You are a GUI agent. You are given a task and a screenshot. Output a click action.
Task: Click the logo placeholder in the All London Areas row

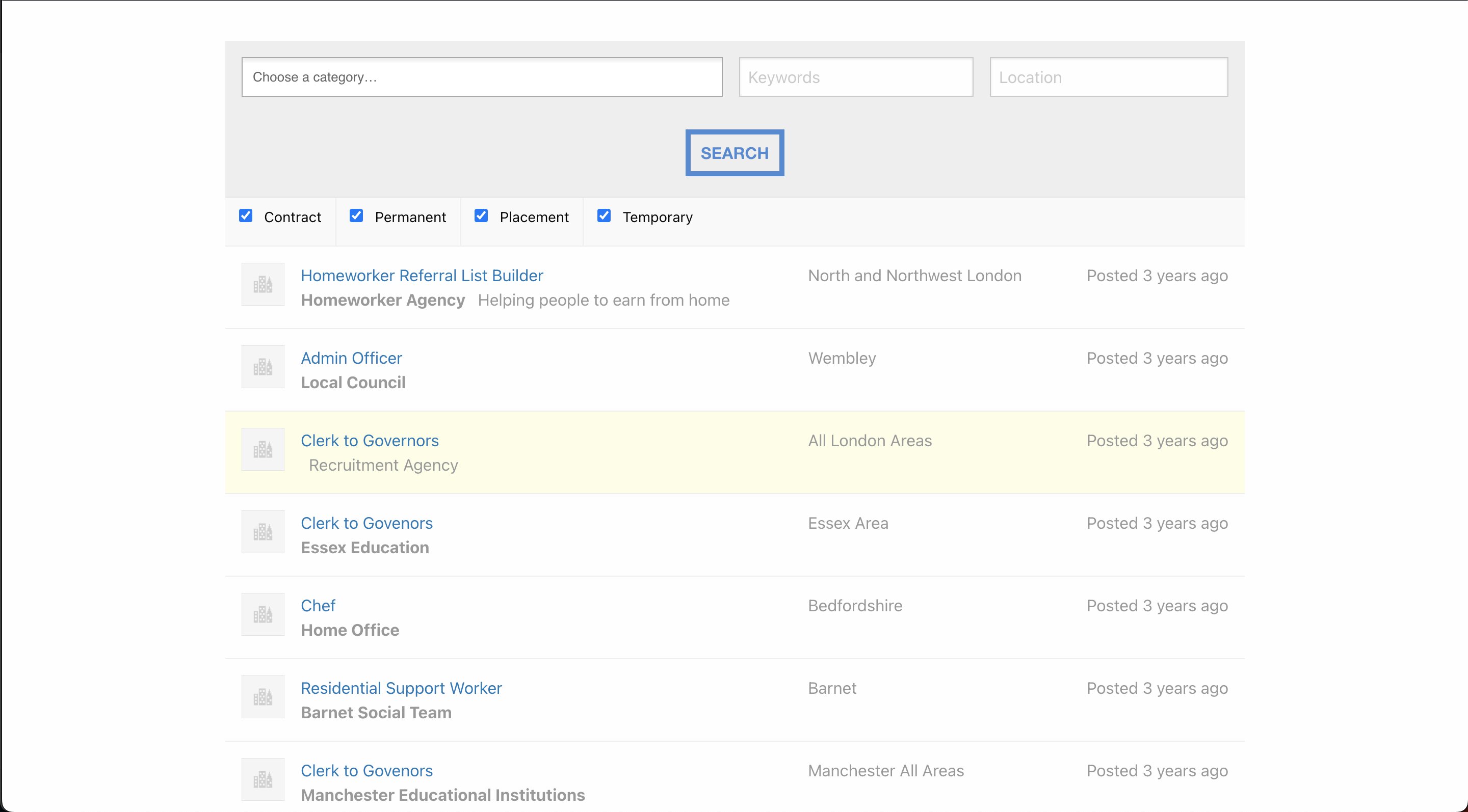click(263, 449)
